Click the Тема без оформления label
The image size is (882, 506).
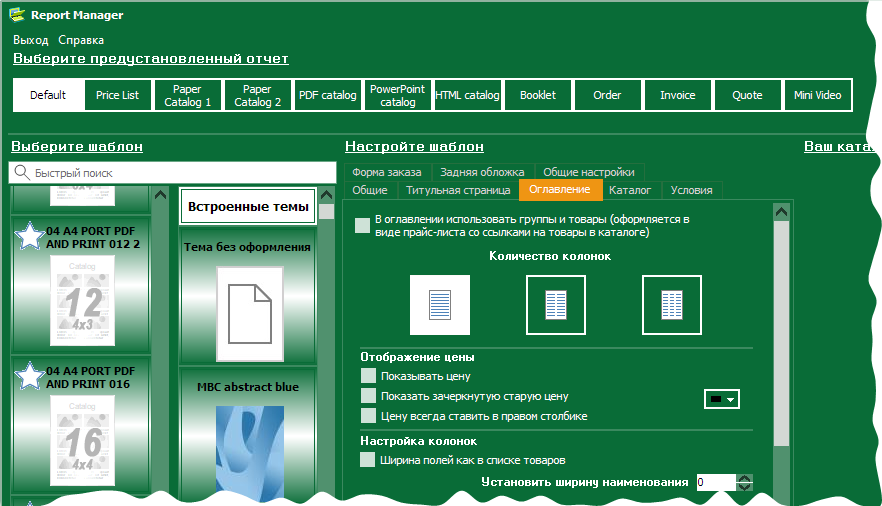[x=248, y=247]
